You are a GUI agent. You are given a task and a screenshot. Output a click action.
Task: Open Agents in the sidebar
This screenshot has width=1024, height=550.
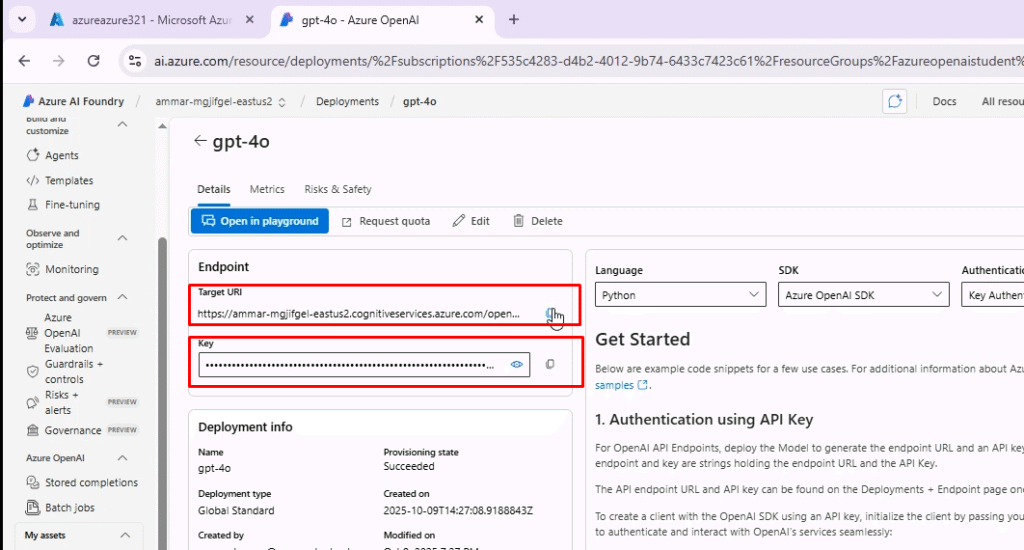pyautogui.click(x=61, y=156)
